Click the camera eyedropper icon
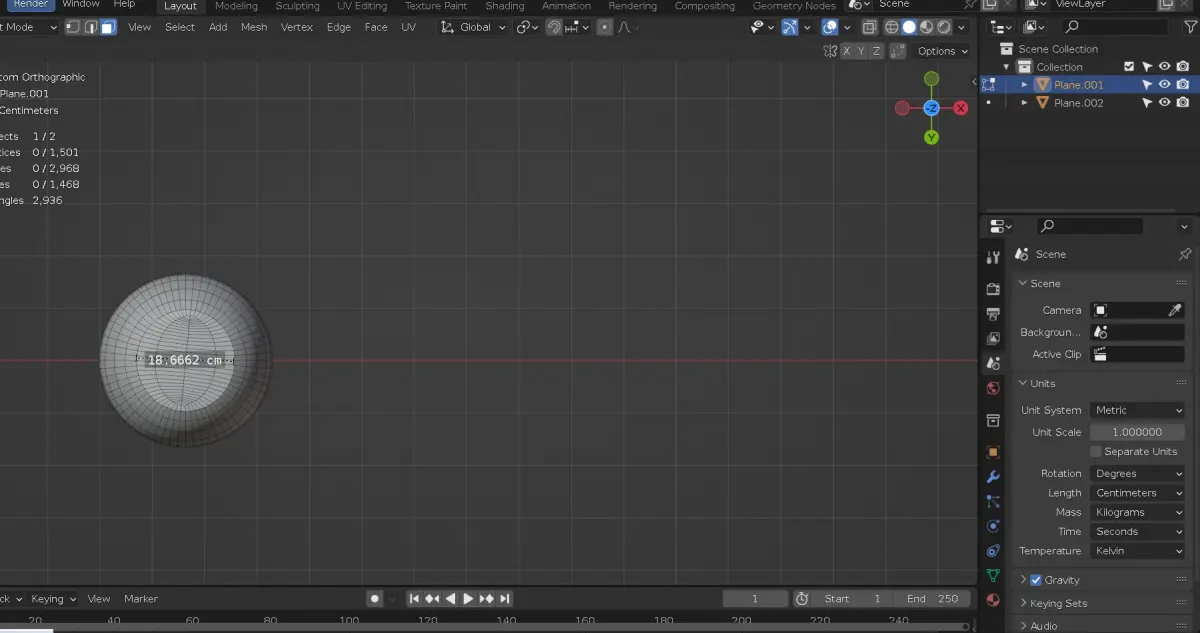The image size is (1200, 633). (1175, 310)
